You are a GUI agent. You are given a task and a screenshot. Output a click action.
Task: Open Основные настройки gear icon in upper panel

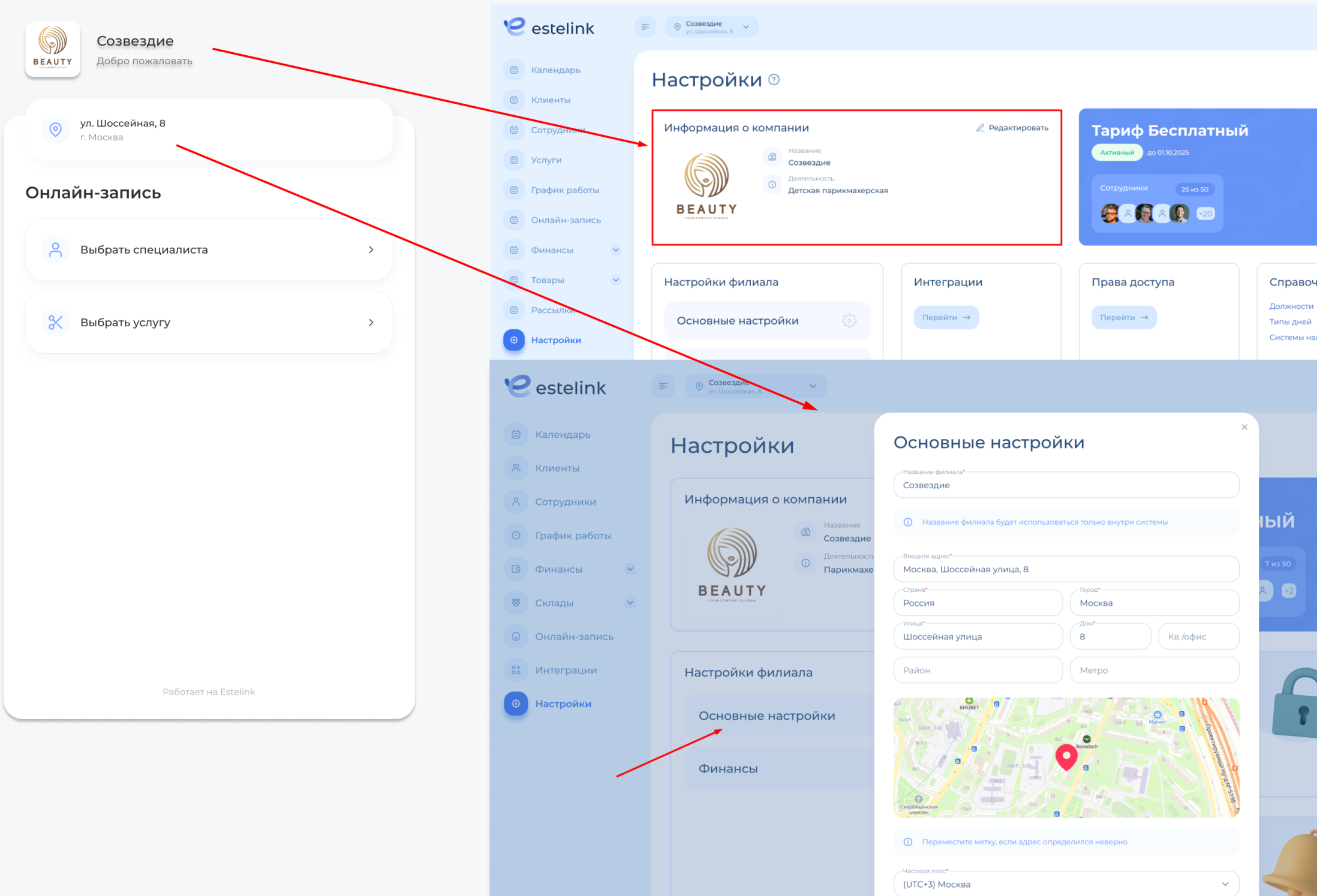point(849,321)
